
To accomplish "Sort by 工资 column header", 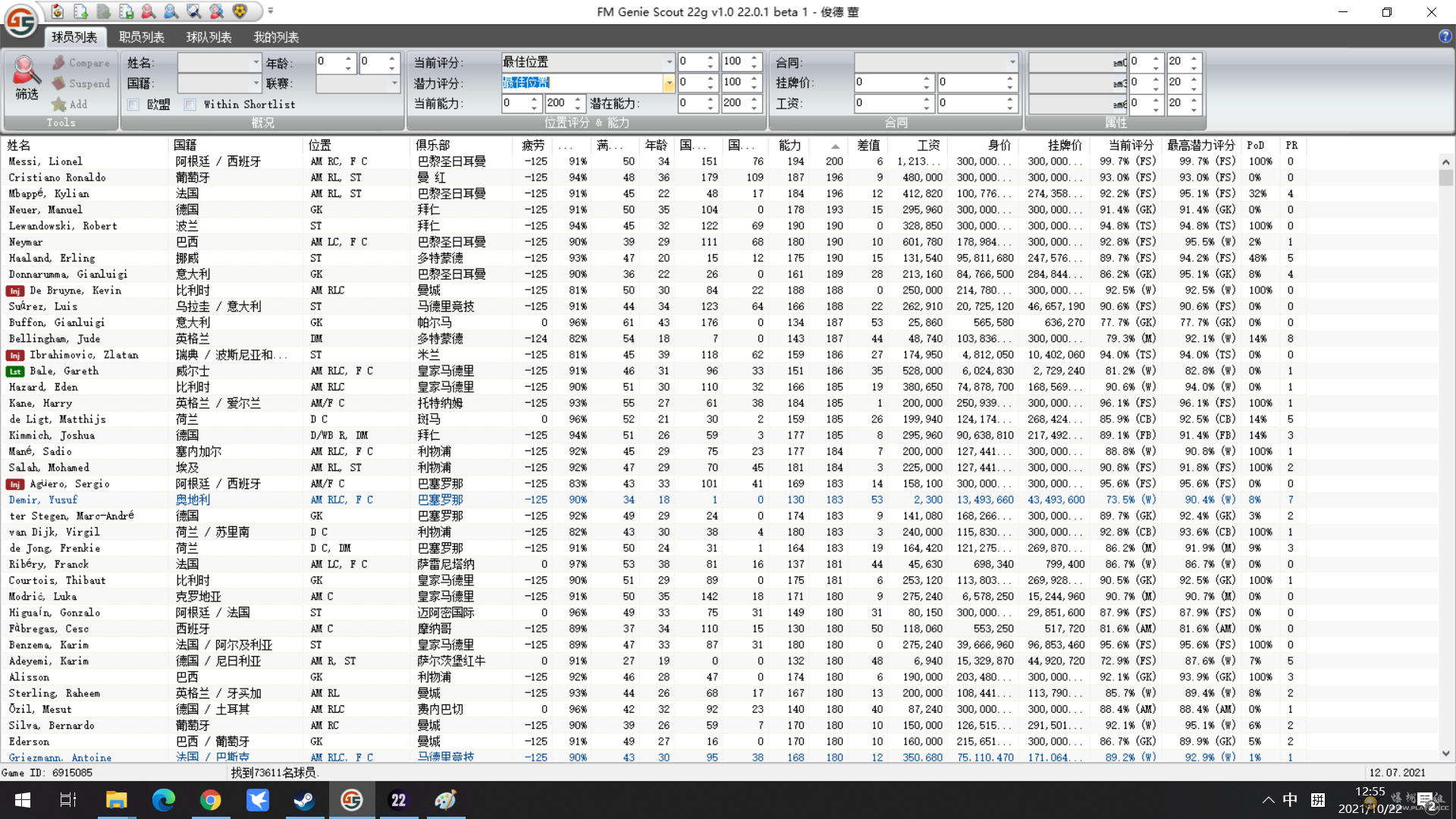I will 928,146.
